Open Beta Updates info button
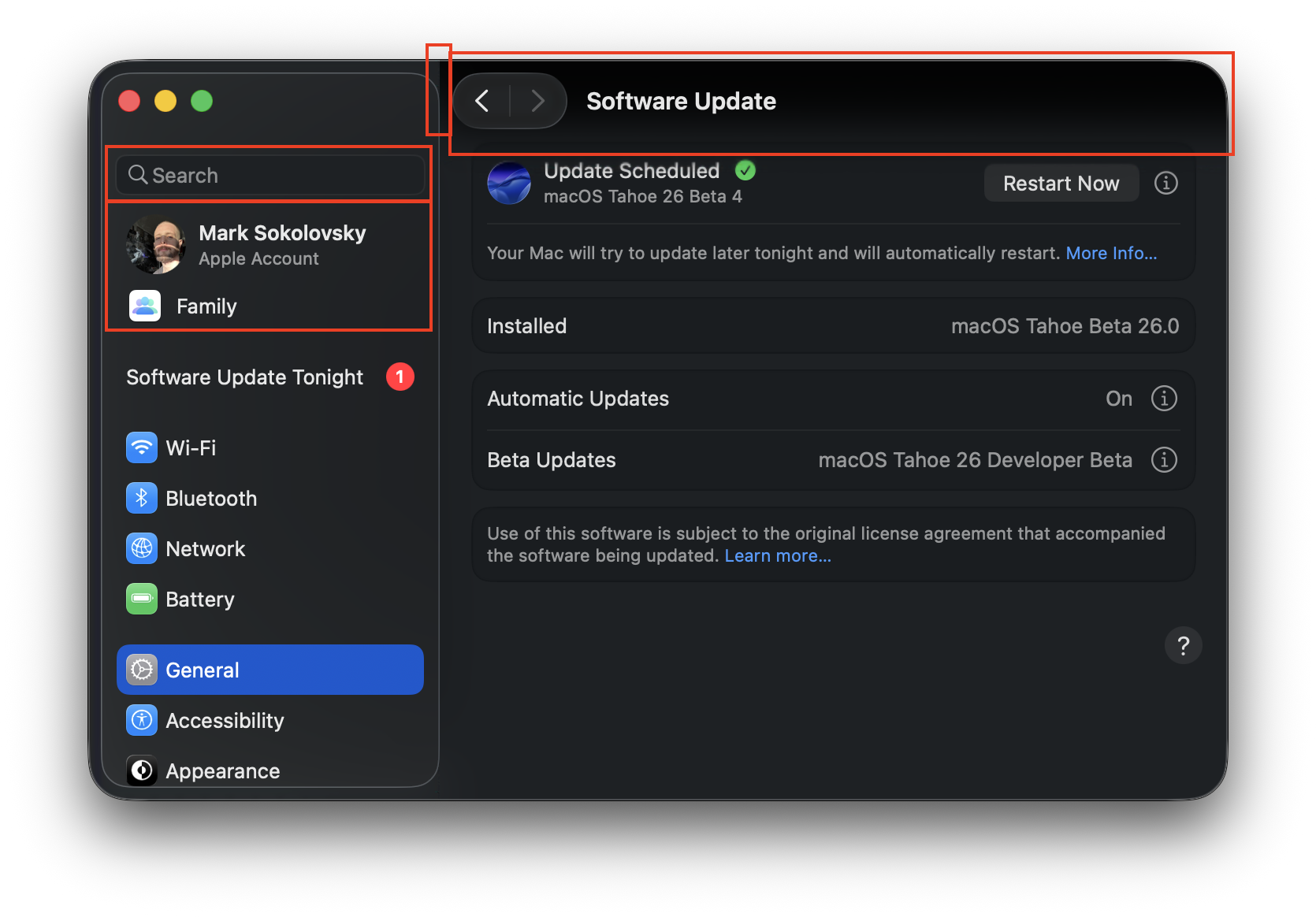 tap(1164, 460)
